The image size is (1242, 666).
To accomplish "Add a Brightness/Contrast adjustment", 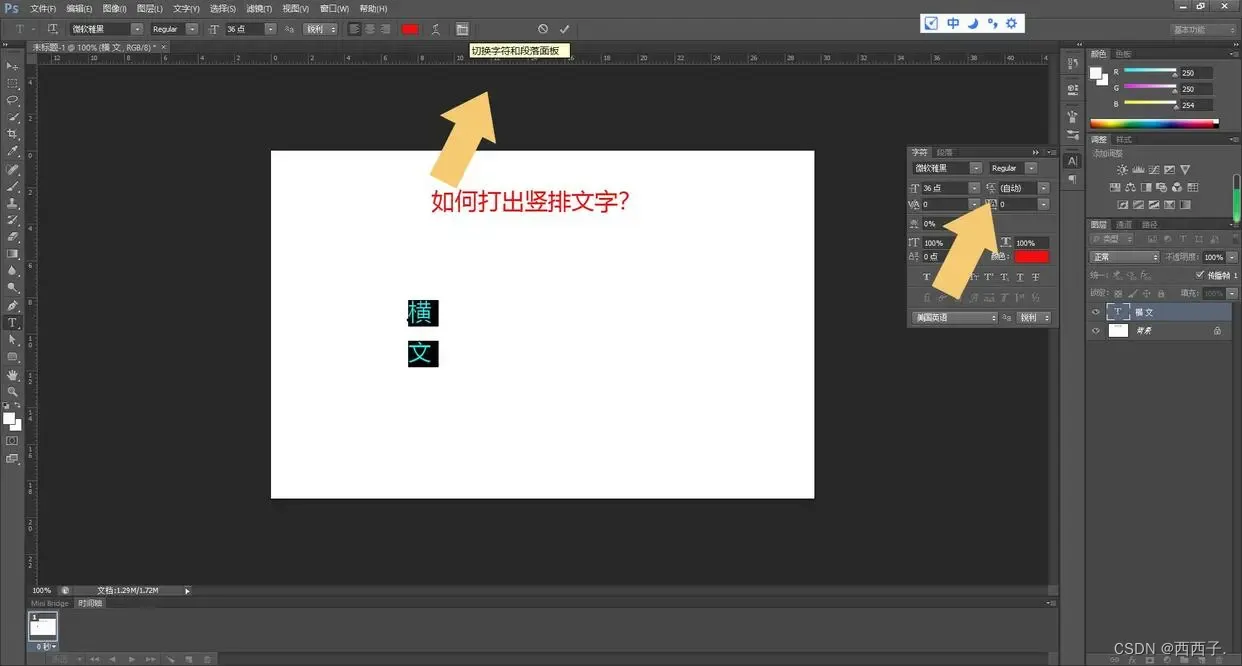I will pyautogui.click(x=1122, y=170).
